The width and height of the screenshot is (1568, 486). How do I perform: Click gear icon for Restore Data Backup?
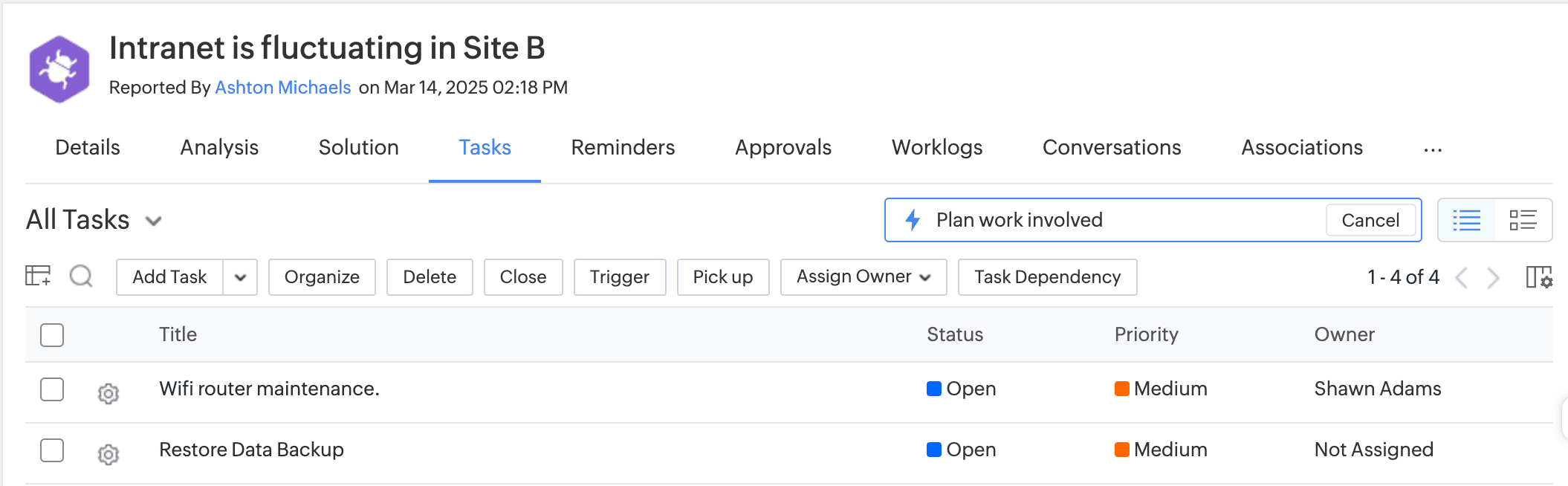click(108, 454)
